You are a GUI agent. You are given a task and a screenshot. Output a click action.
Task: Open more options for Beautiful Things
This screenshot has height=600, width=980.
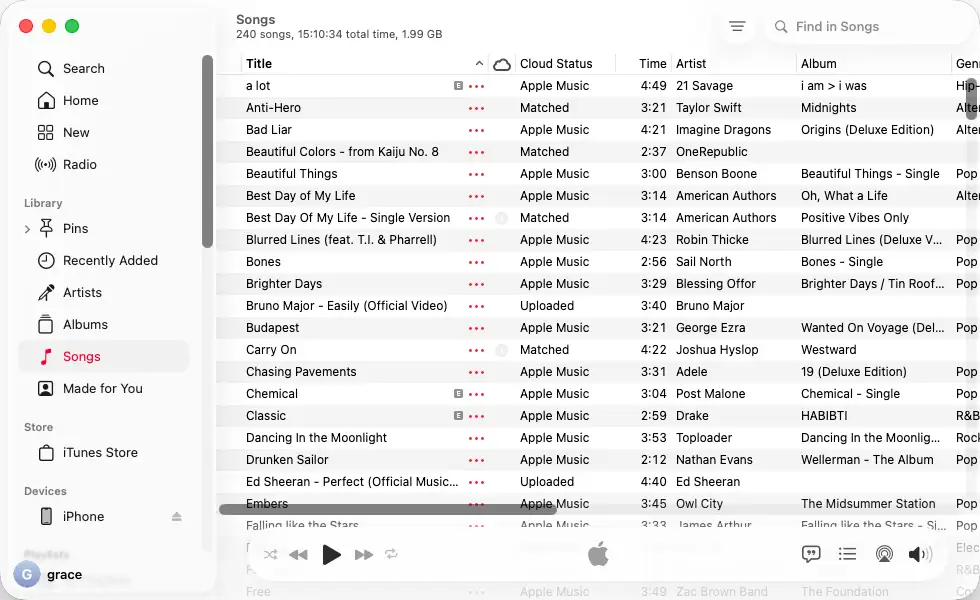(476, 174)
